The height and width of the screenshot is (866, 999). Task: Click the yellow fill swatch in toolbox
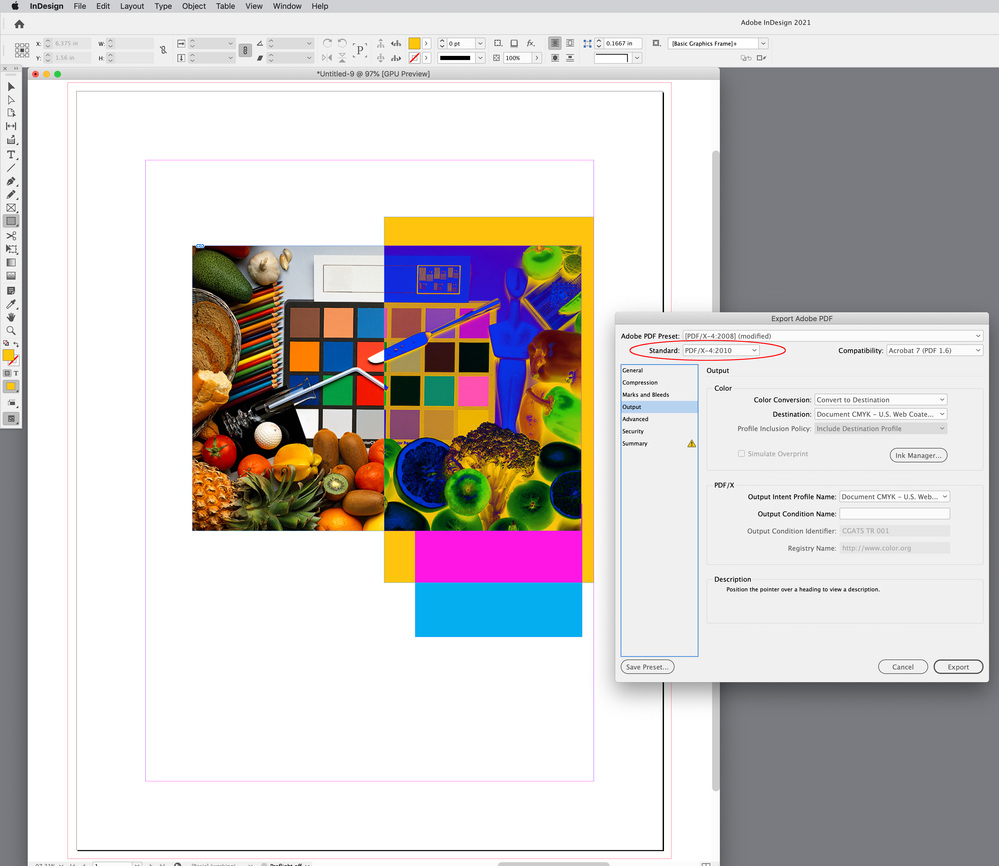(8, 355)
